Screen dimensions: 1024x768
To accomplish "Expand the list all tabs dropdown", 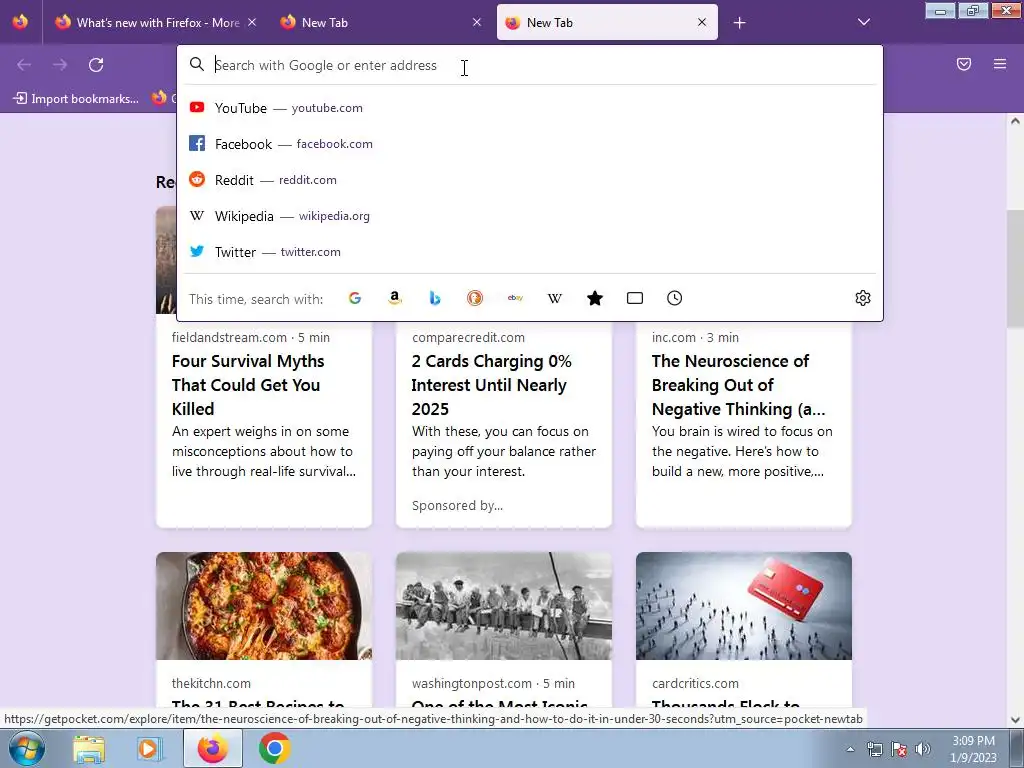I will [x=864, y=22].
